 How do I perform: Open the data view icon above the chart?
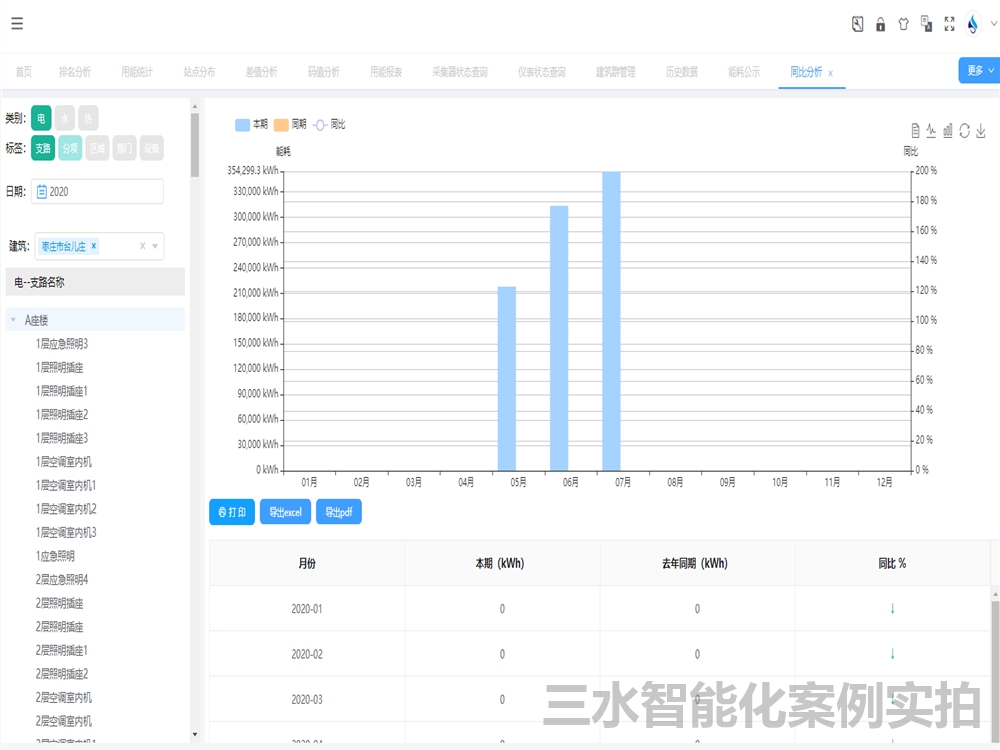pyautogui.click(x=915, y=128)
